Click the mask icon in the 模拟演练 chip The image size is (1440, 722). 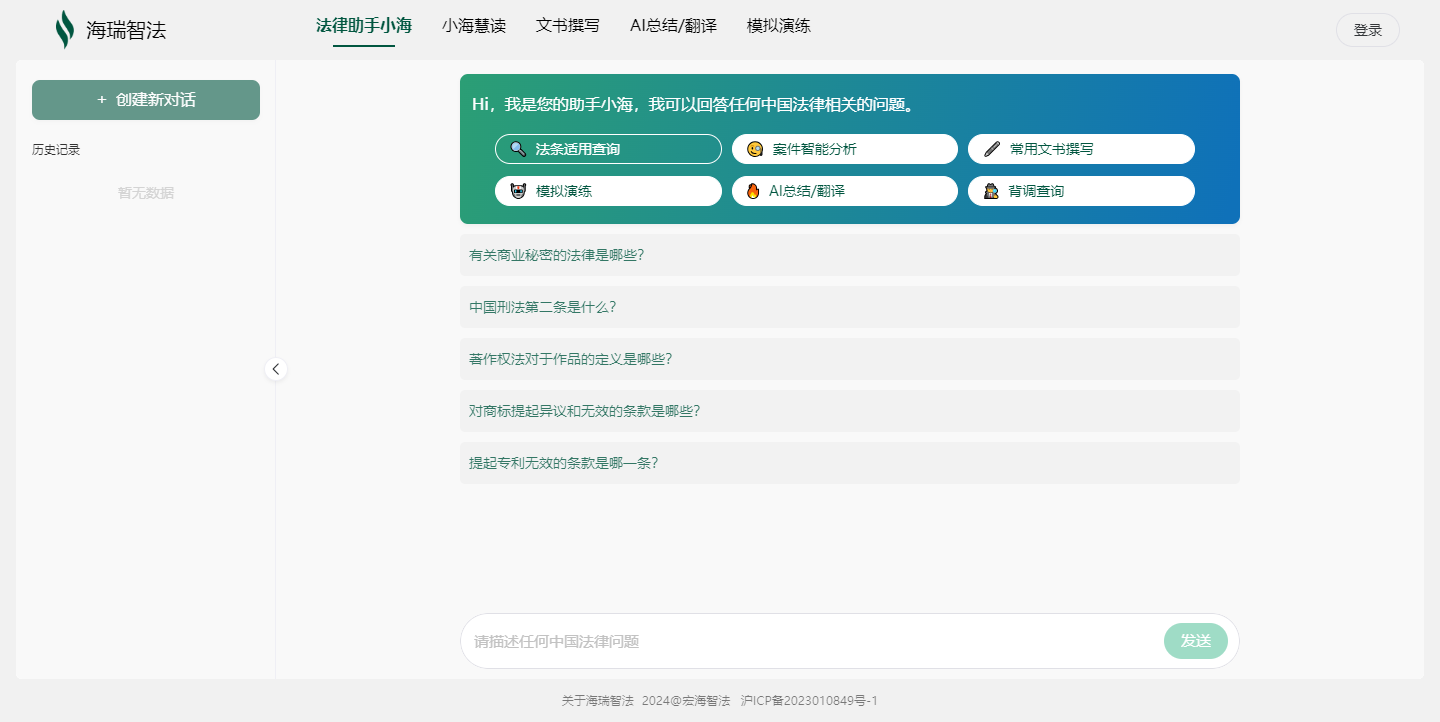tap(518, 191)
